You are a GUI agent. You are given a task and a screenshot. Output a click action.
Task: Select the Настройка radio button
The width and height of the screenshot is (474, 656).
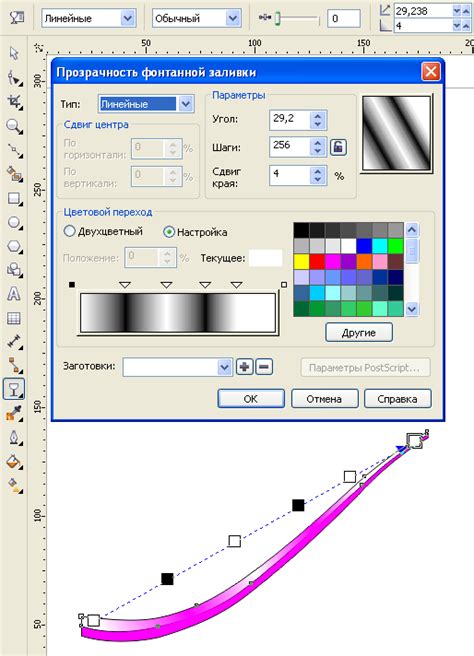[x=169, y=232]
